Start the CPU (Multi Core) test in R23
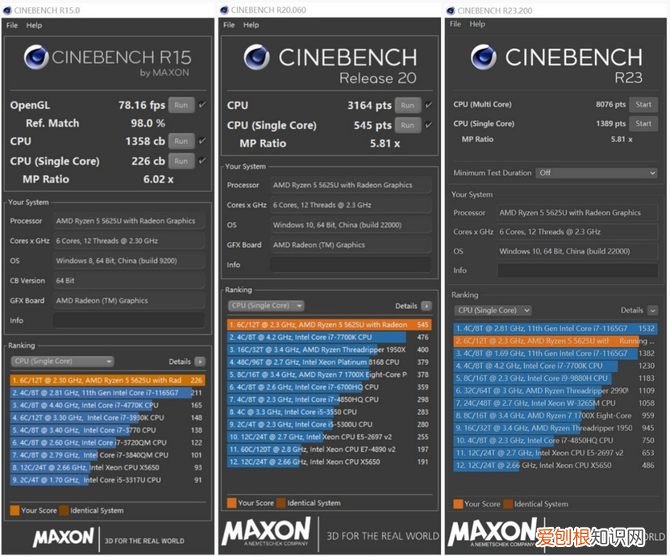Screen dimensions: 670x556 643,104
